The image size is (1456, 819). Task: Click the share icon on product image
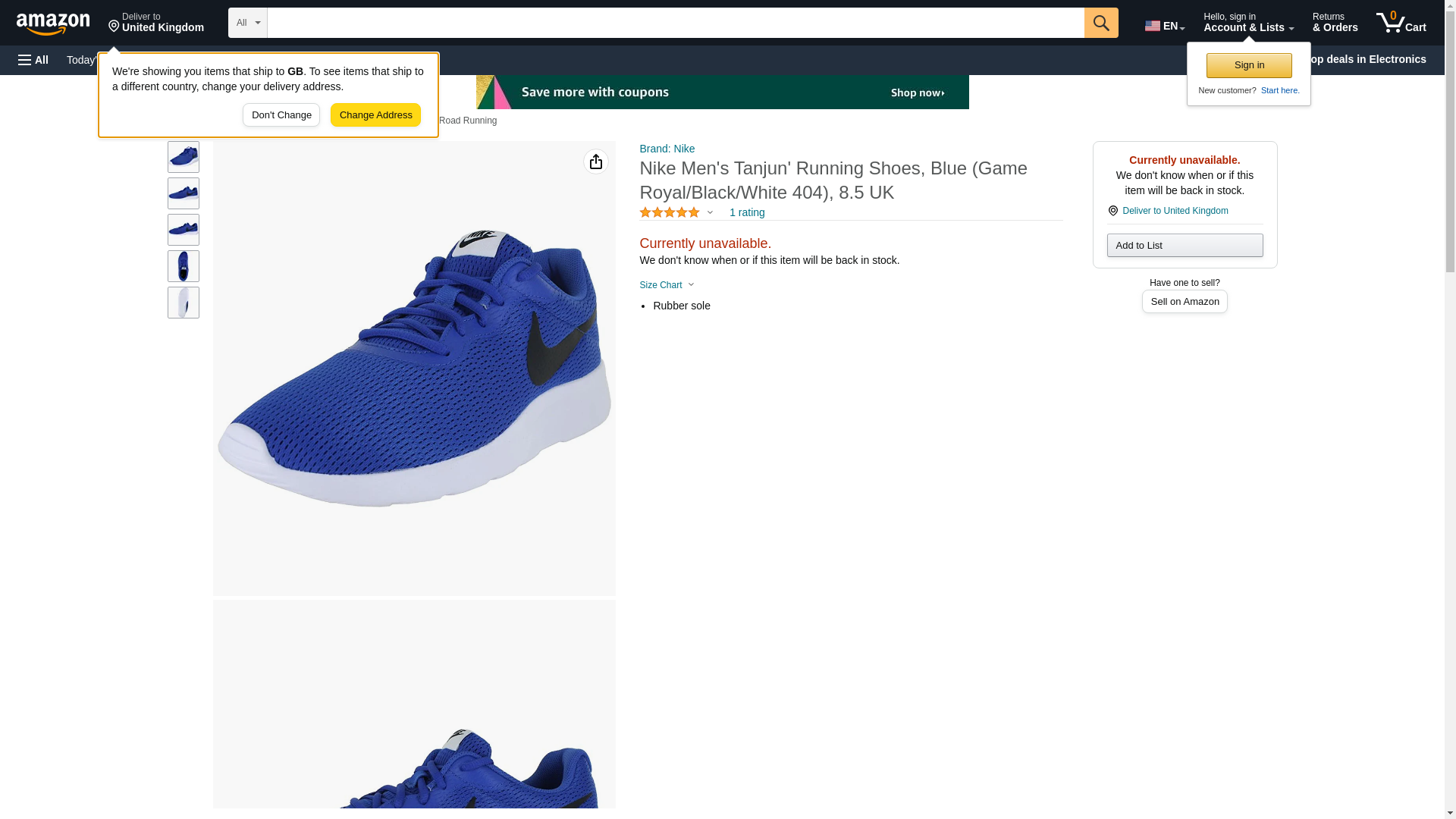pos(596,162)
